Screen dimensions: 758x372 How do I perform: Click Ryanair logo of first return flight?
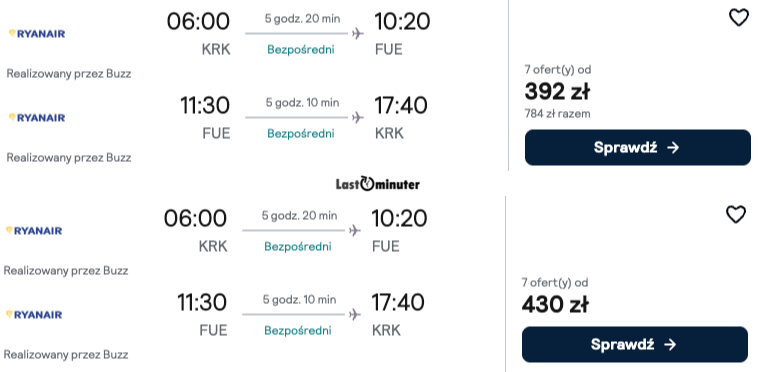click(x=37, y=118)
